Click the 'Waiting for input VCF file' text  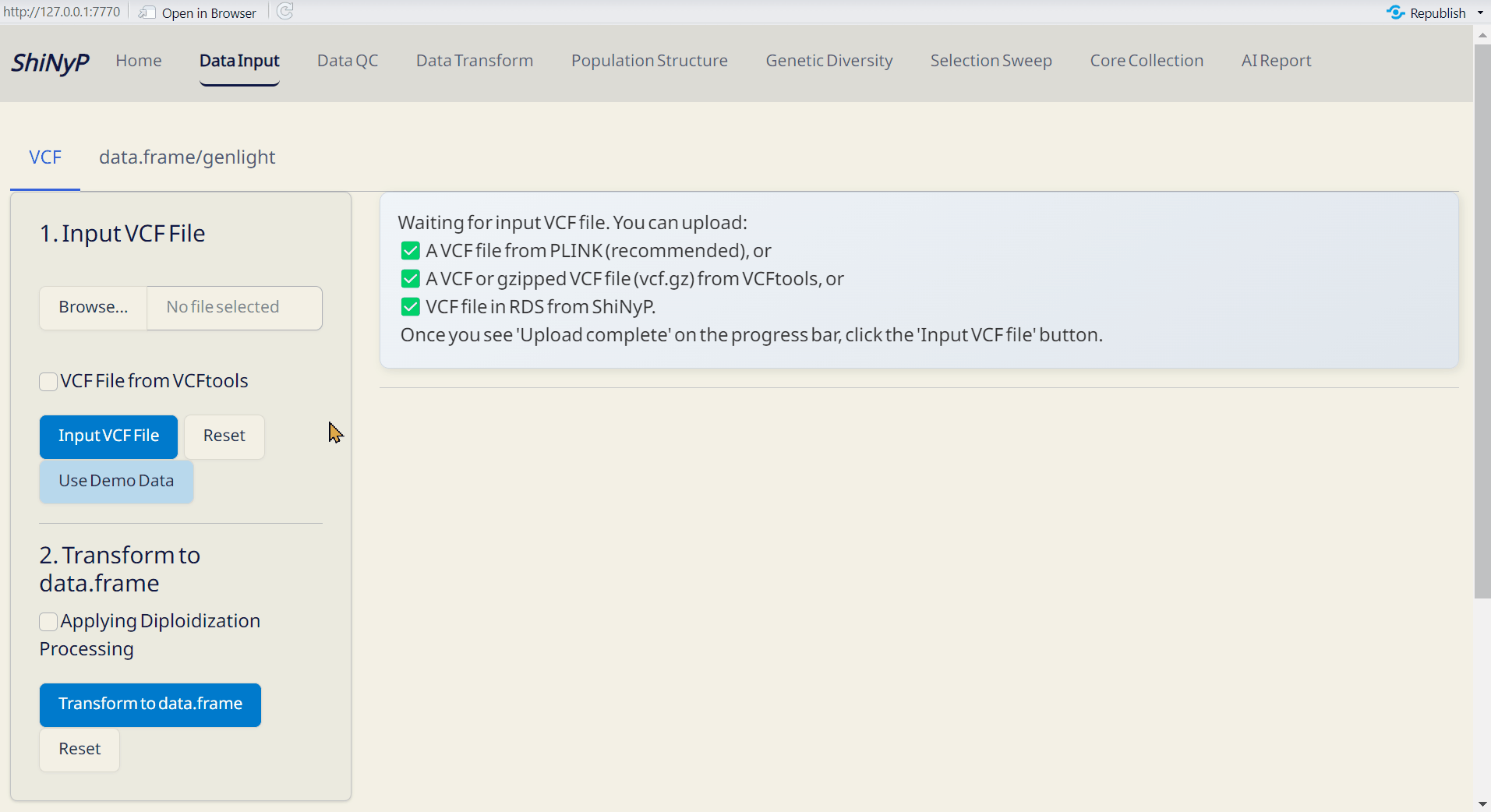point(573,223)
